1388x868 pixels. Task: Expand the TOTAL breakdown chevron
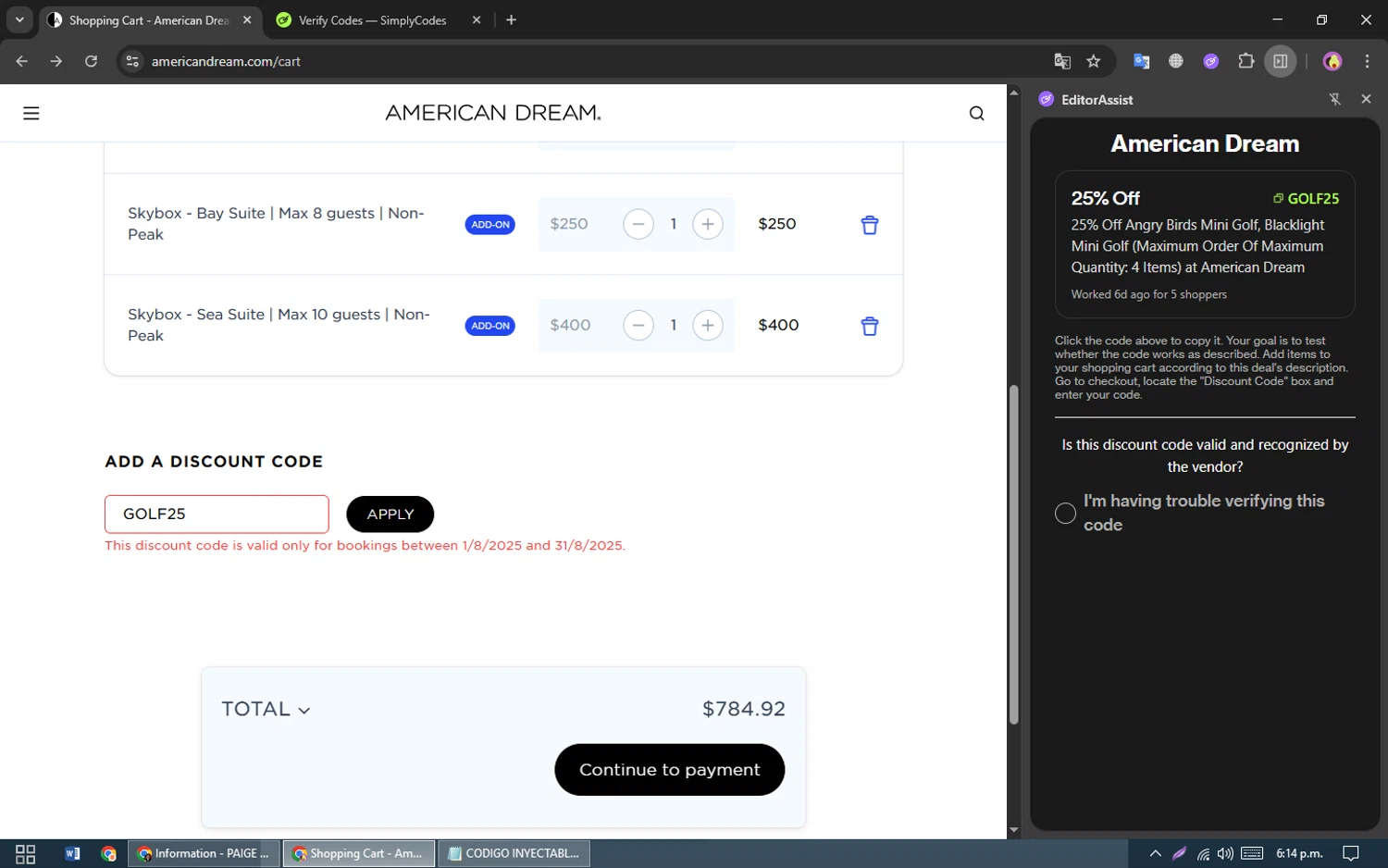tap(304, 710)
